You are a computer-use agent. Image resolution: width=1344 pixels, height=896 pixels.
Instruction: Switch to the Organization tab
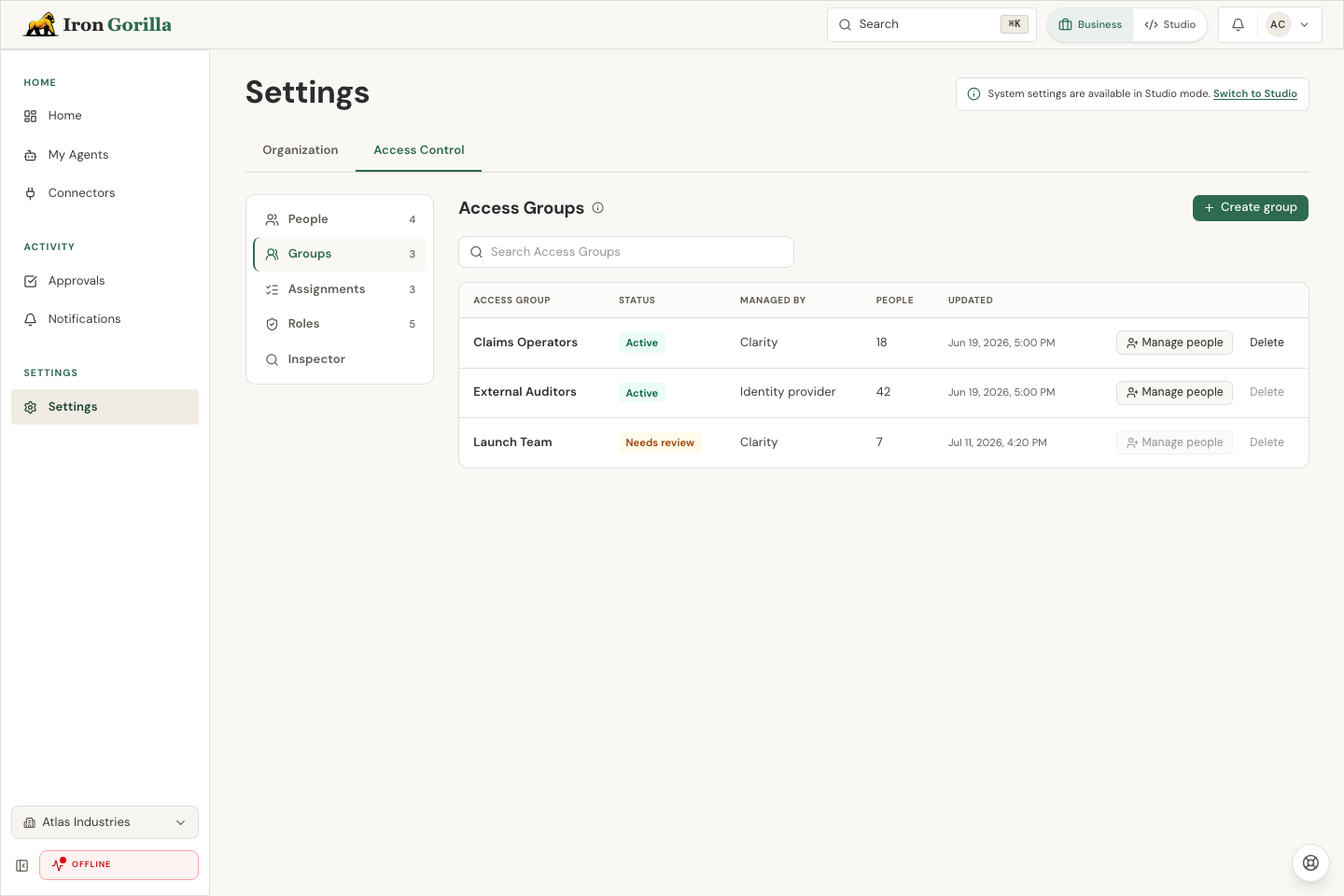coord(301,150)
